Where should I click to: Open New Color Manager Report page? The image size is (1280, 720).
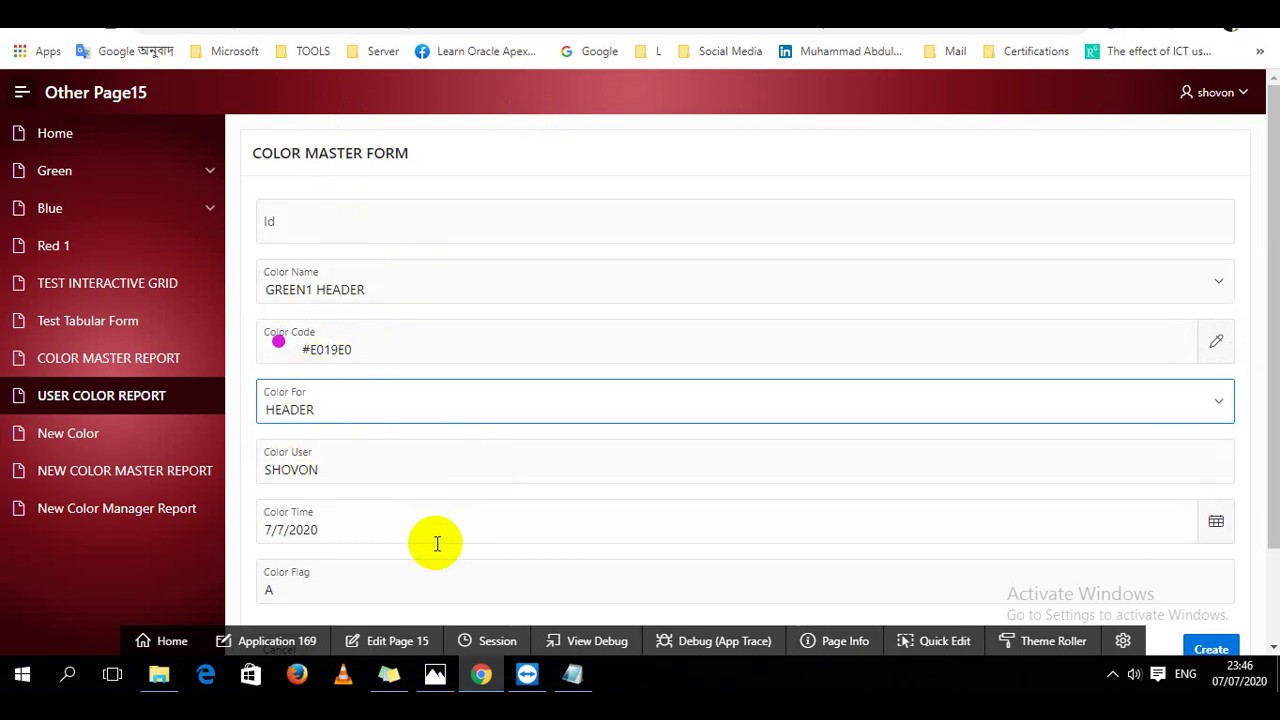pyautogui.click(x=112, y=508)
